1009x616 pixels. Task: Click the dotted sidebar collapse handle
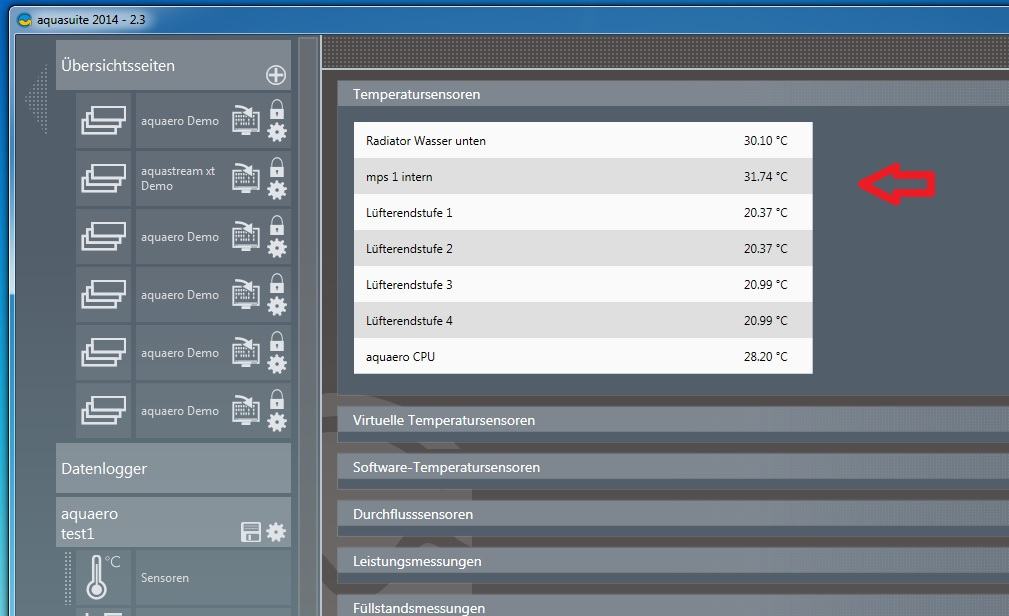[x=37, y=99]
